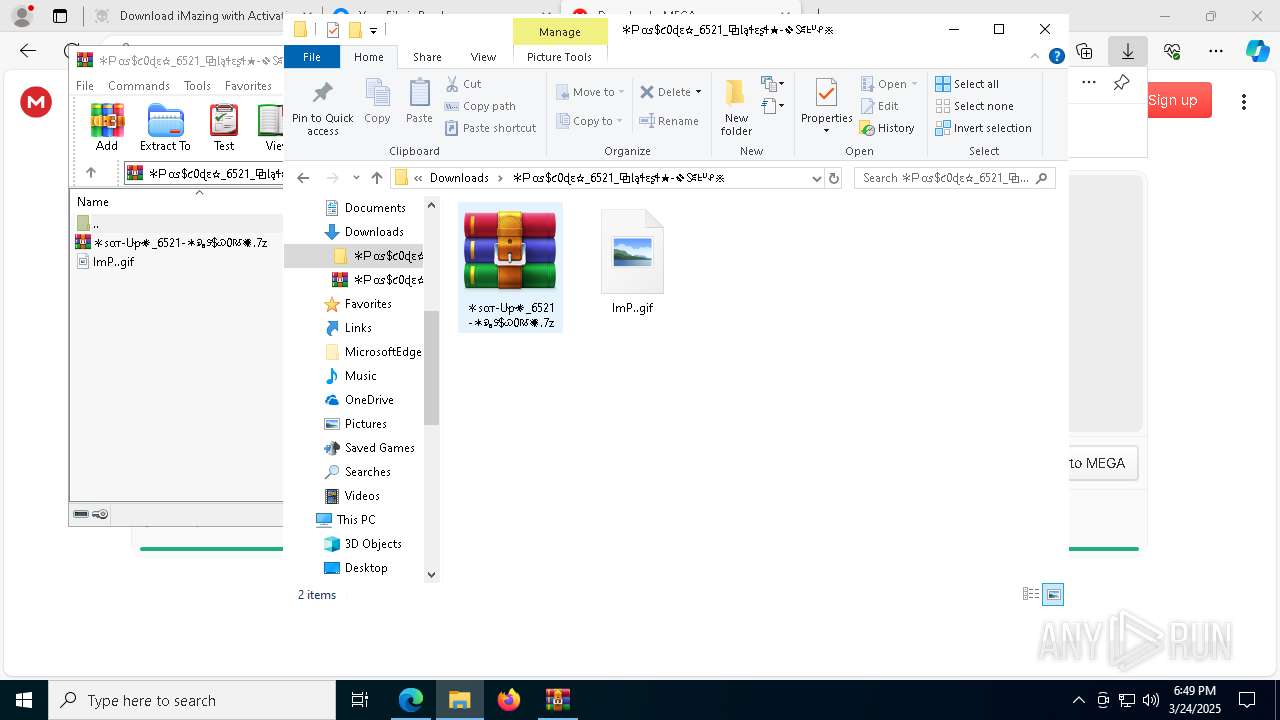Screen dimensions: 1280x720
Task: Select 3D Objects in navigation pane
Action: coord(373,544)
